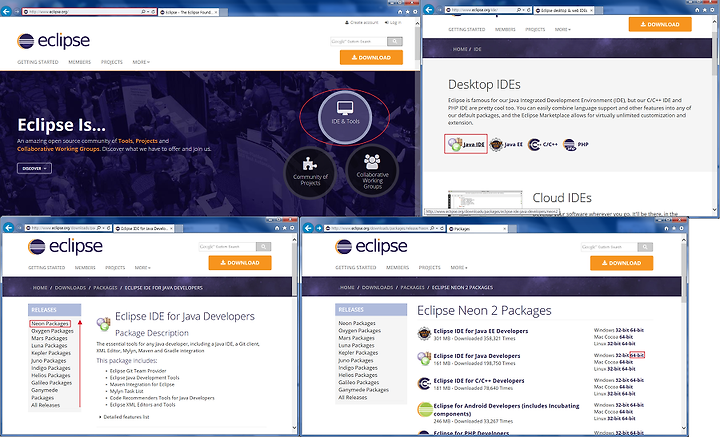Open favorites star icon in homepage window
Screen dimensions: 720x437
[x=408, y=11]
